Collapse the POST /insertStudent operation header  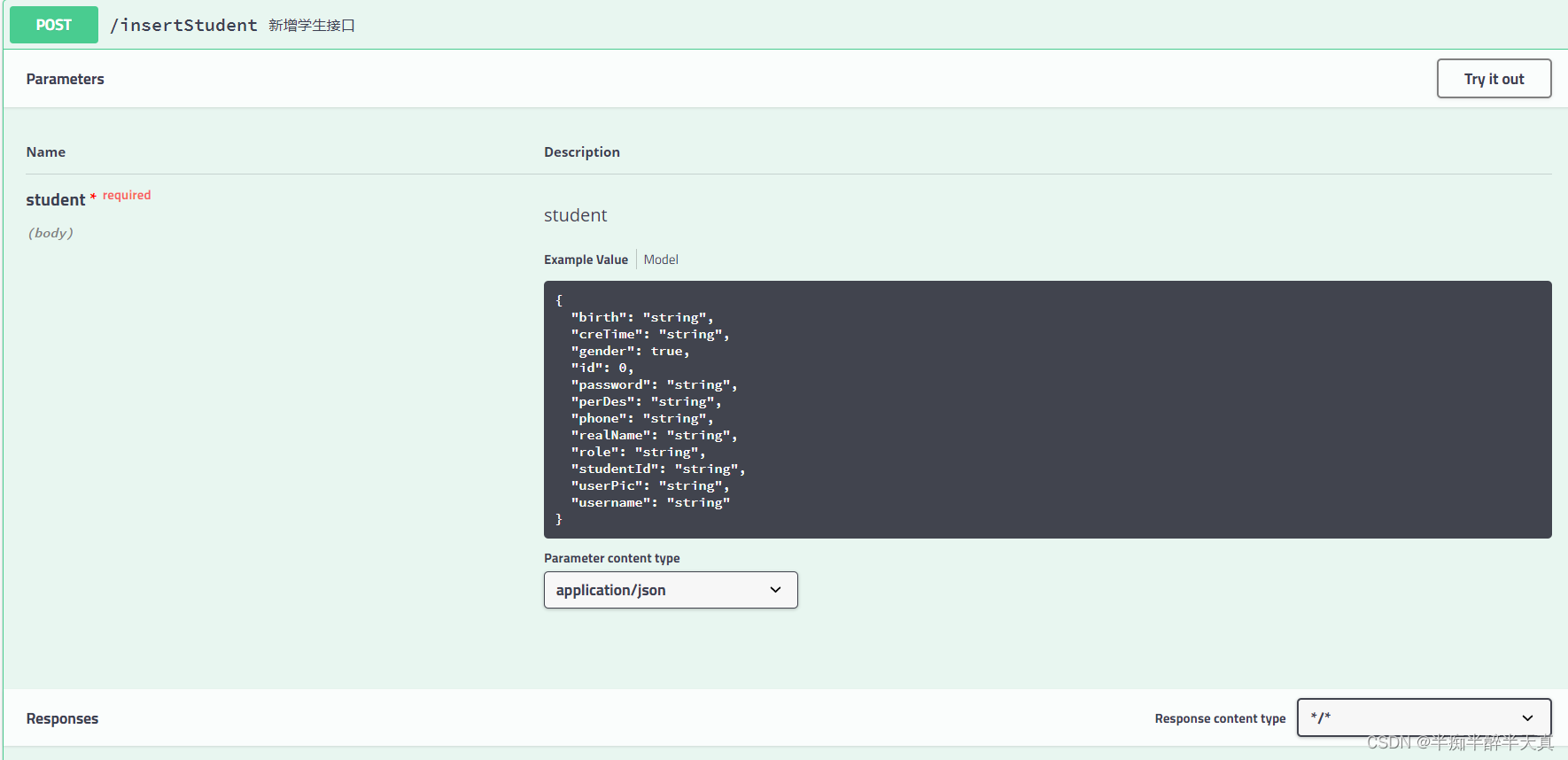(x=784, y=25)
